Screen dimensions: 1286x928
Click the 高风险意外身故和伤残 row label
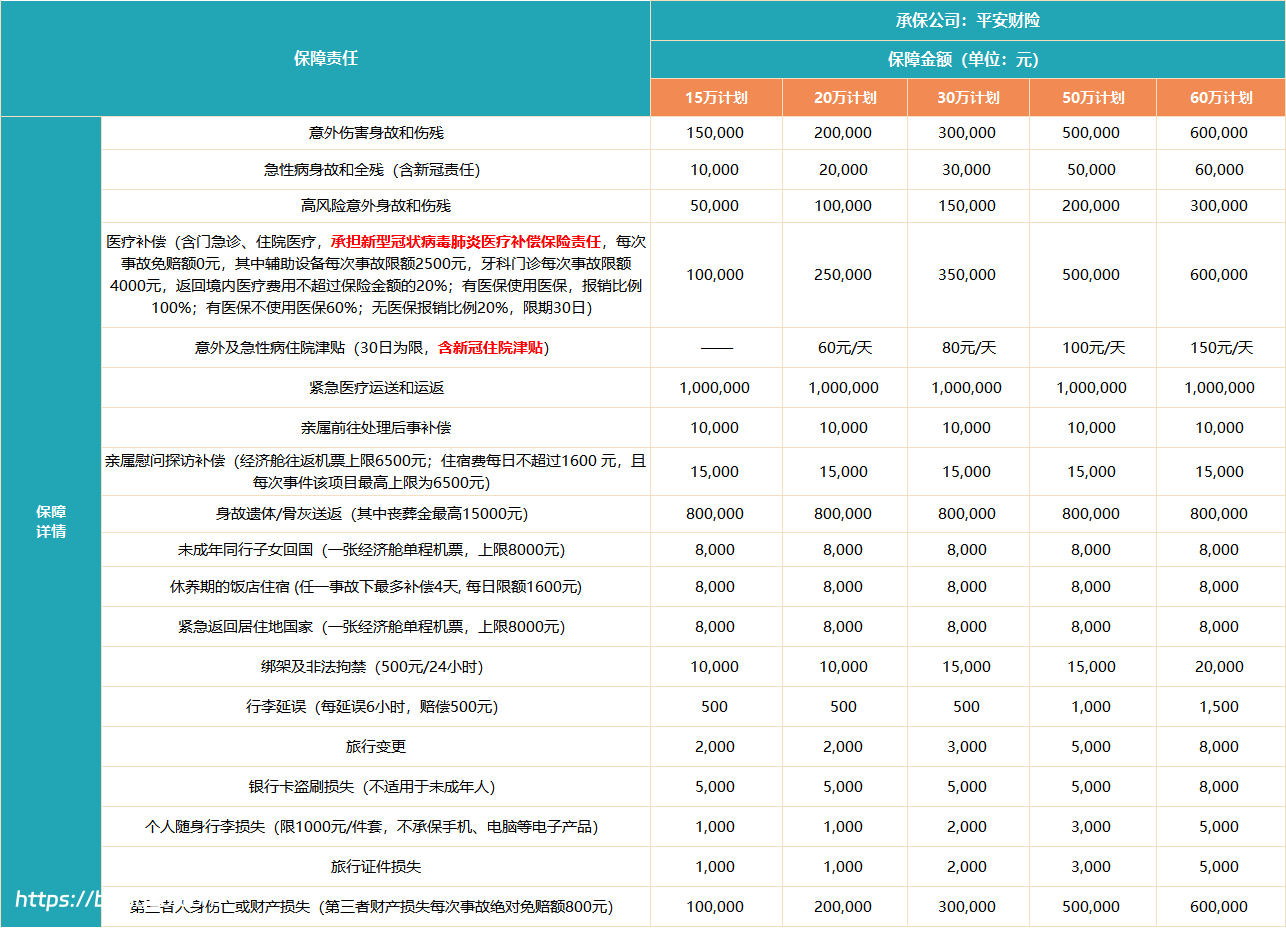(375, 205)
